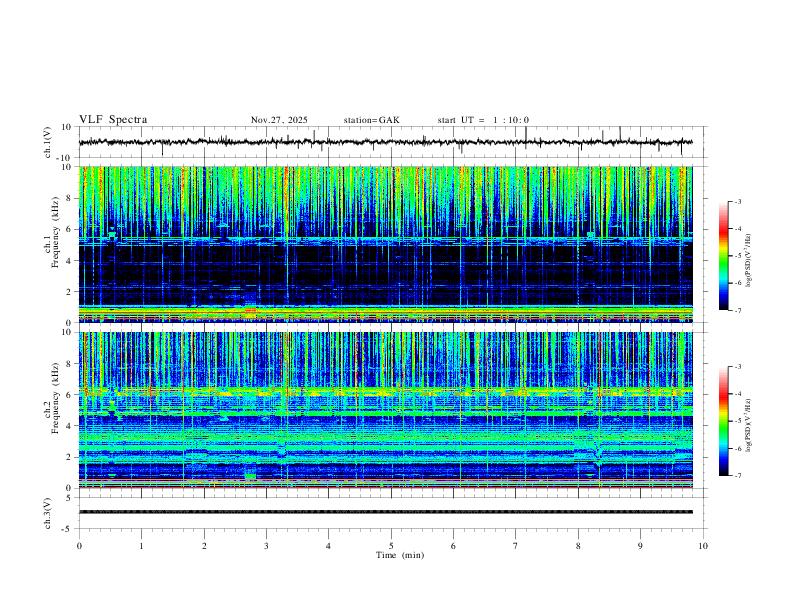
Task: Click the "2" kHz tick on ch.2 spectrogram axis
Action: (x=69, y=457)
